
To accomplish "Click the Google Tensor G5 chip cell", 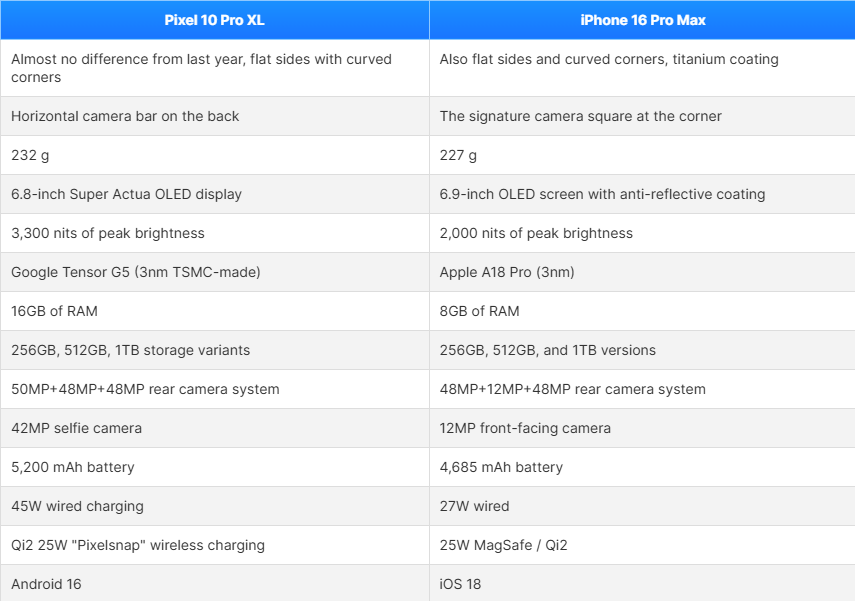I will click(215, 272).
